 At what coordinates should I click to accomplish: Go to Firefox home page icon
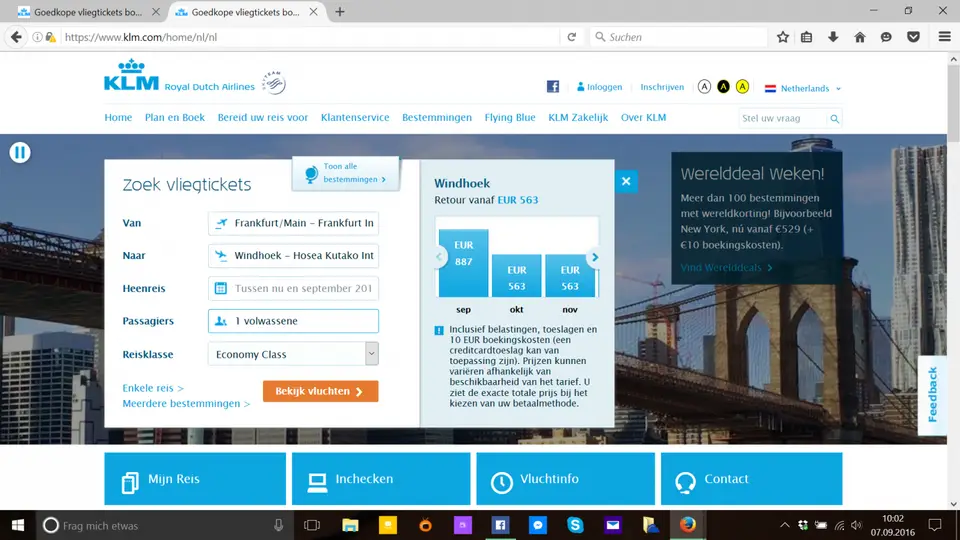[x=860, y=37]
